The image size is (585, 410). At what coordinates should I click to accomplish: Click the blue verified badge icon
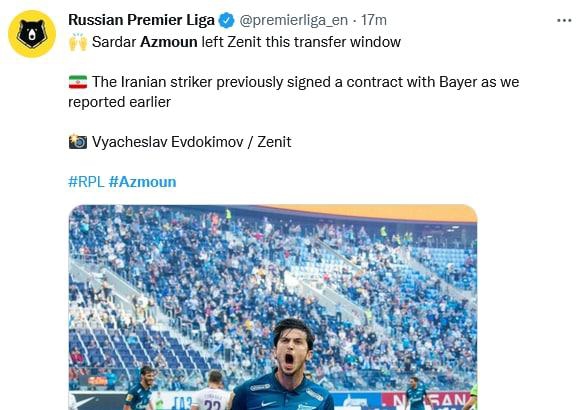[x=226, y=20]
